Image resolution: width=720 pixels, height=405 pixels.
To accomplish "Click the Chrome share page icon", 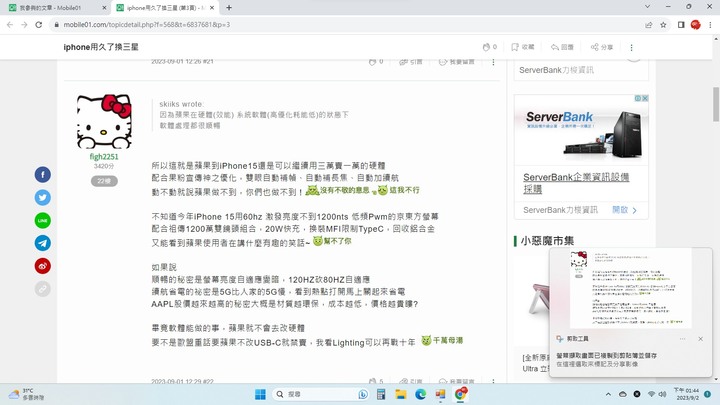I will tap(648, 25).
